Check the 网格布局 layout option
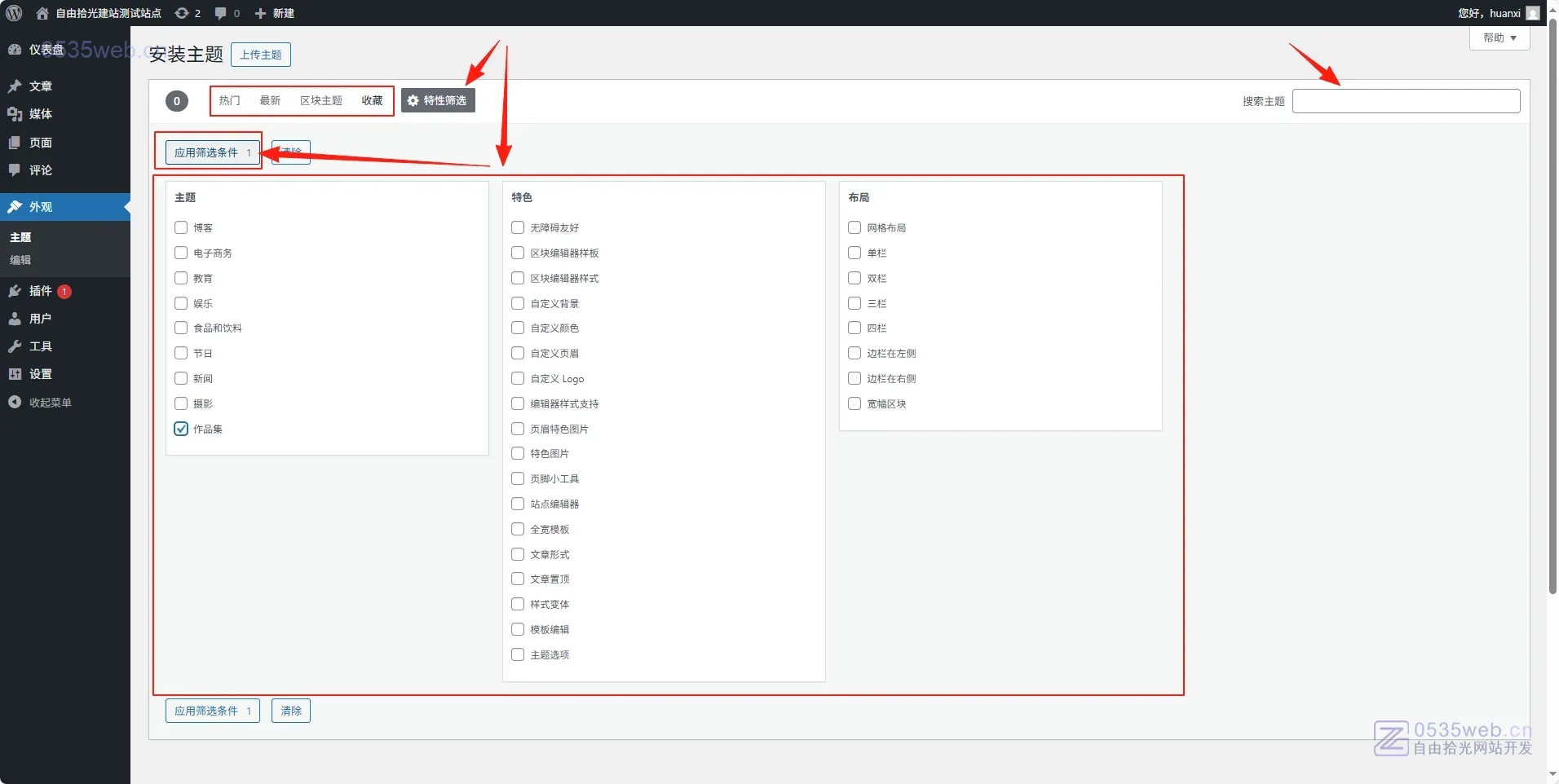 [x=855, y=227]
